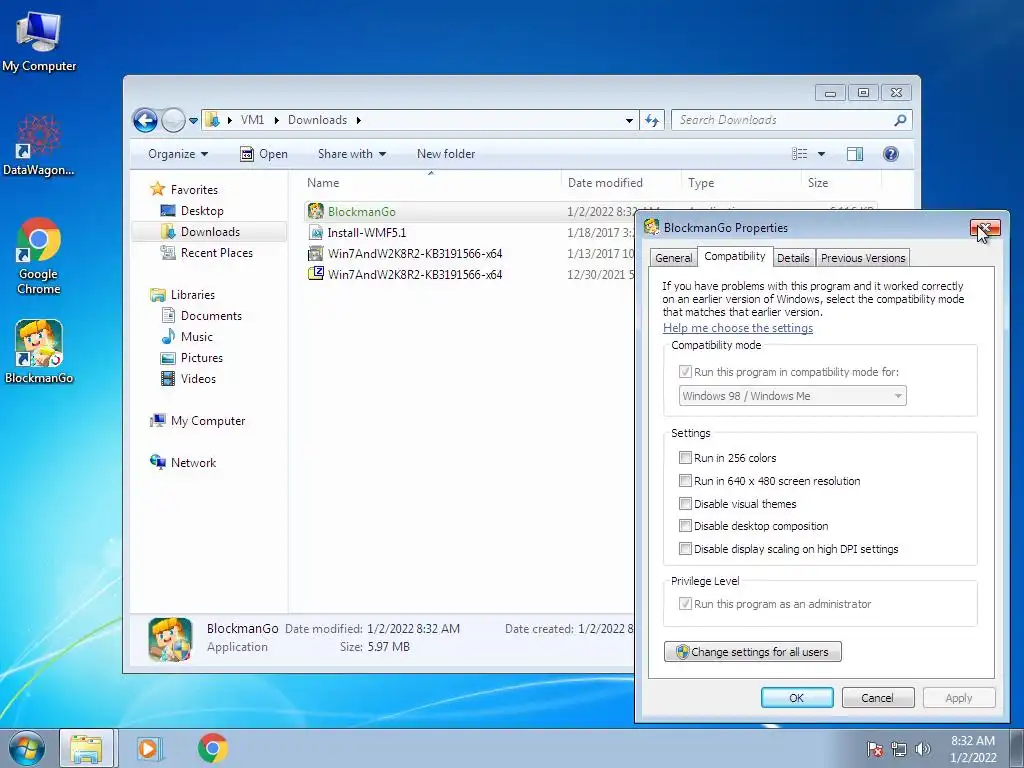
Task: Click New folder in the toolbar
Action: (x=446, y=154)
